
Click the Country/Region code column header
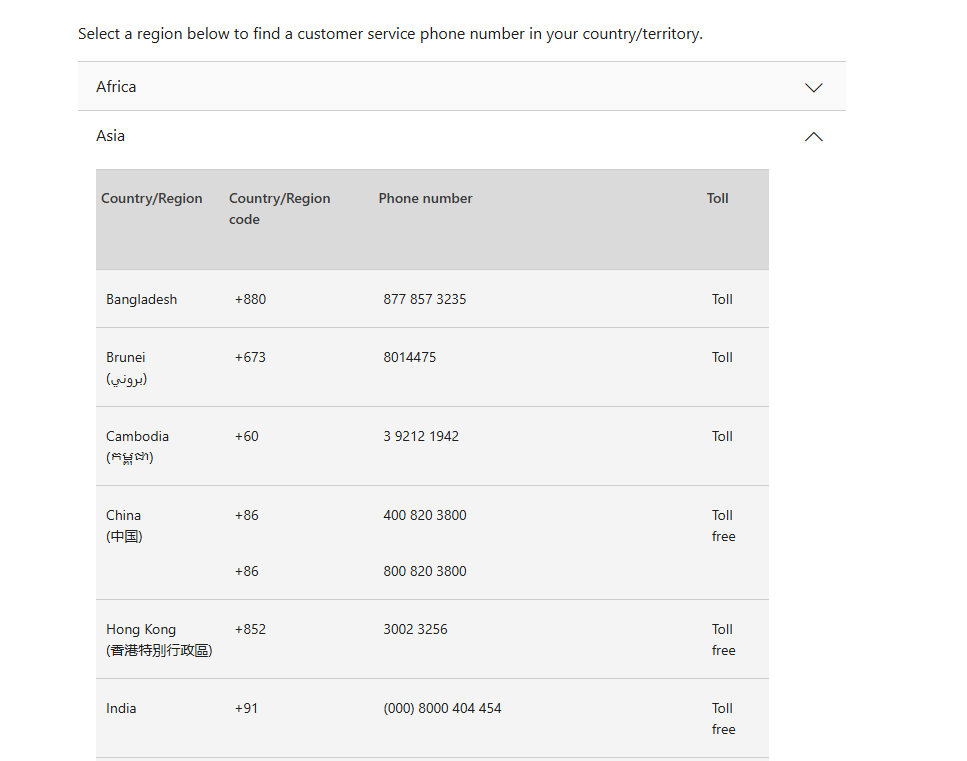(x=279, y=209)
